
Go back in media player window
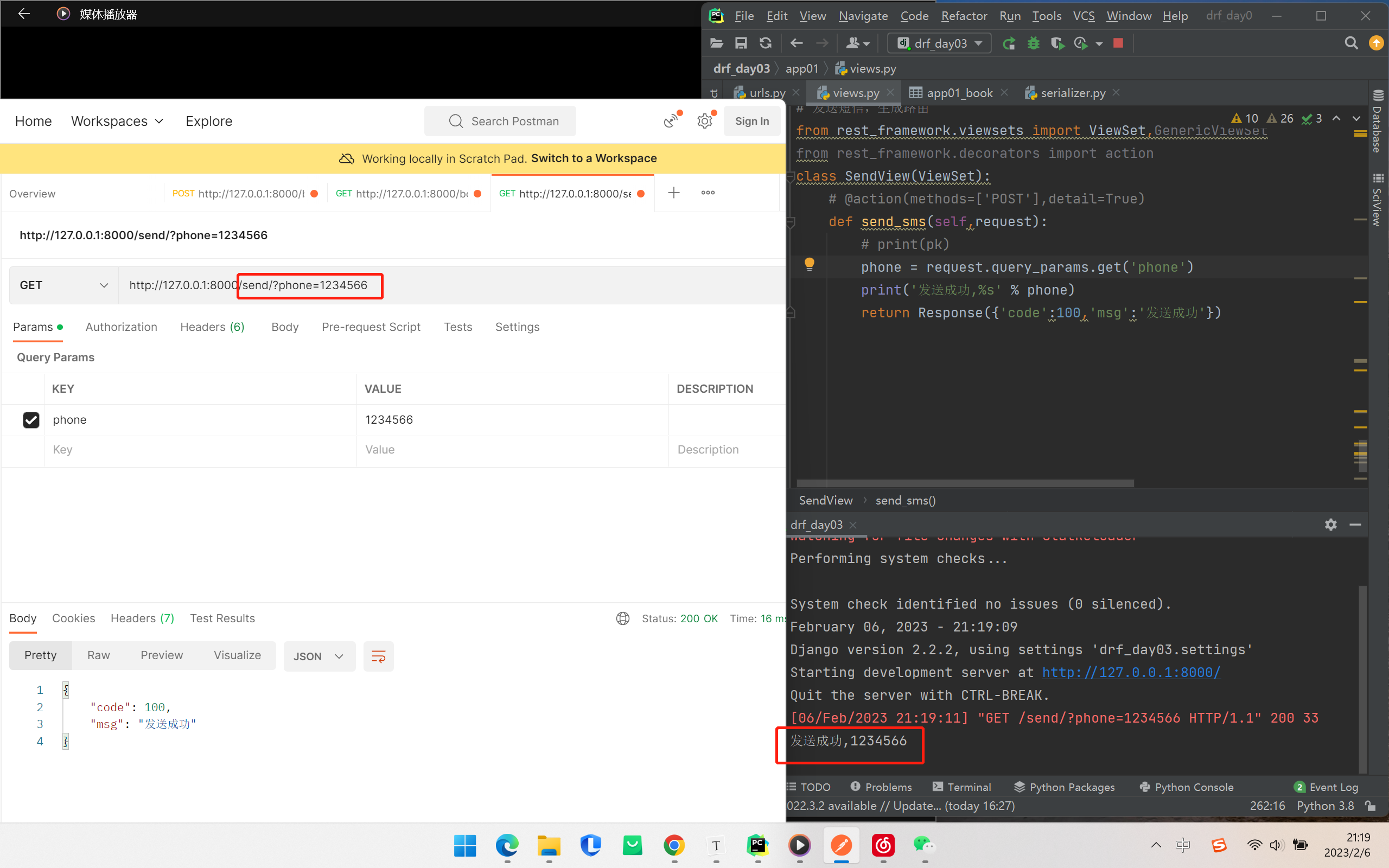point(24,14)
